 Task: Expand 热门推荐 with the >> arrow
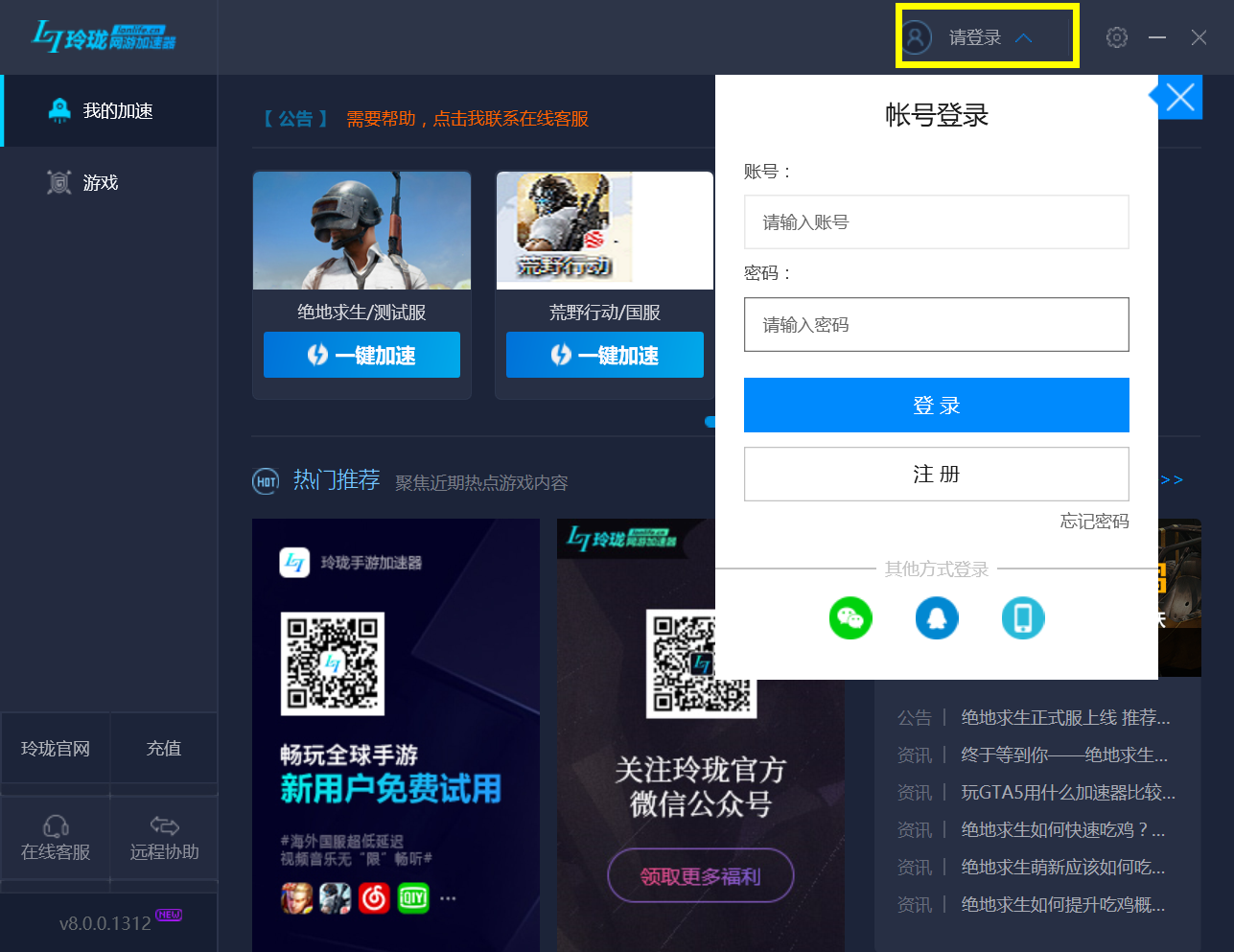pos(1172,479)
